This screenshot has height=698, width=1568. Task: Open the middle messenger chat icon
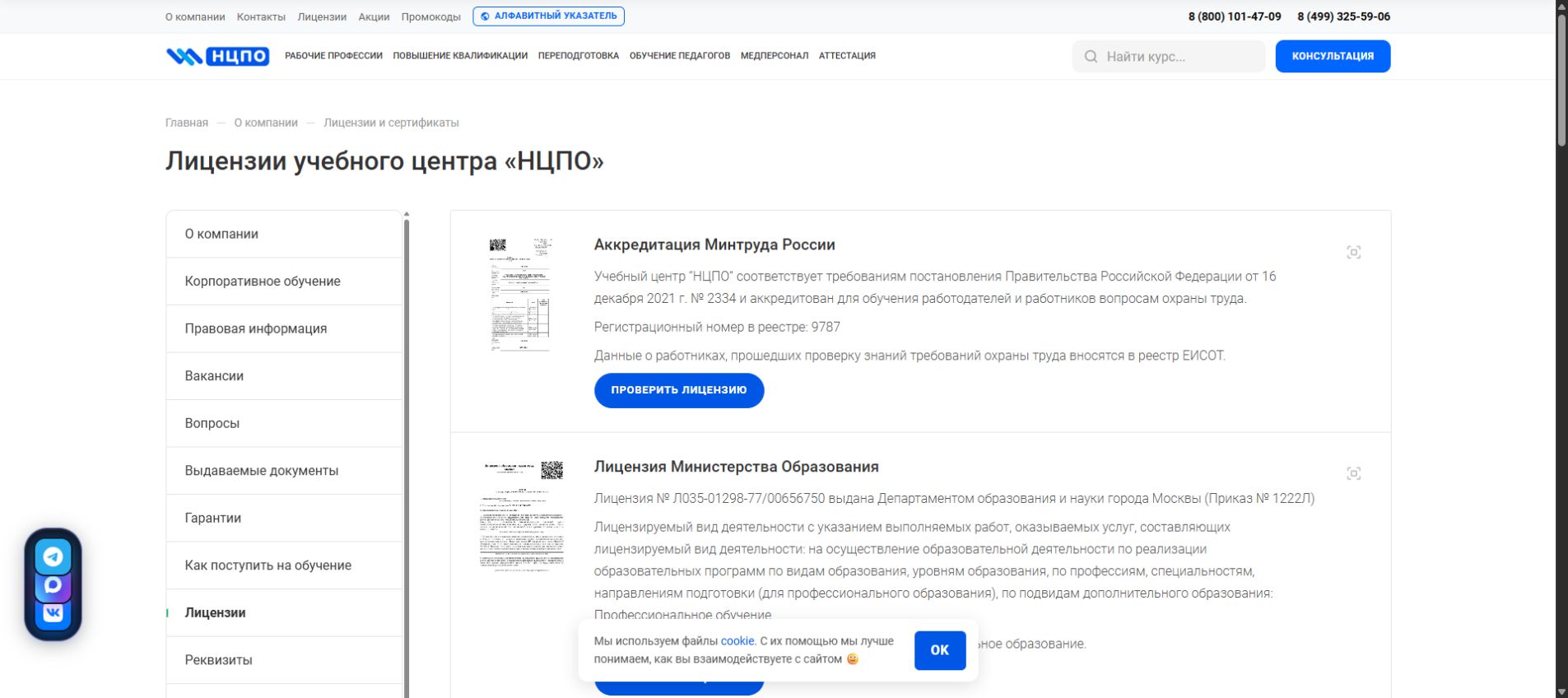coord(53,585)
